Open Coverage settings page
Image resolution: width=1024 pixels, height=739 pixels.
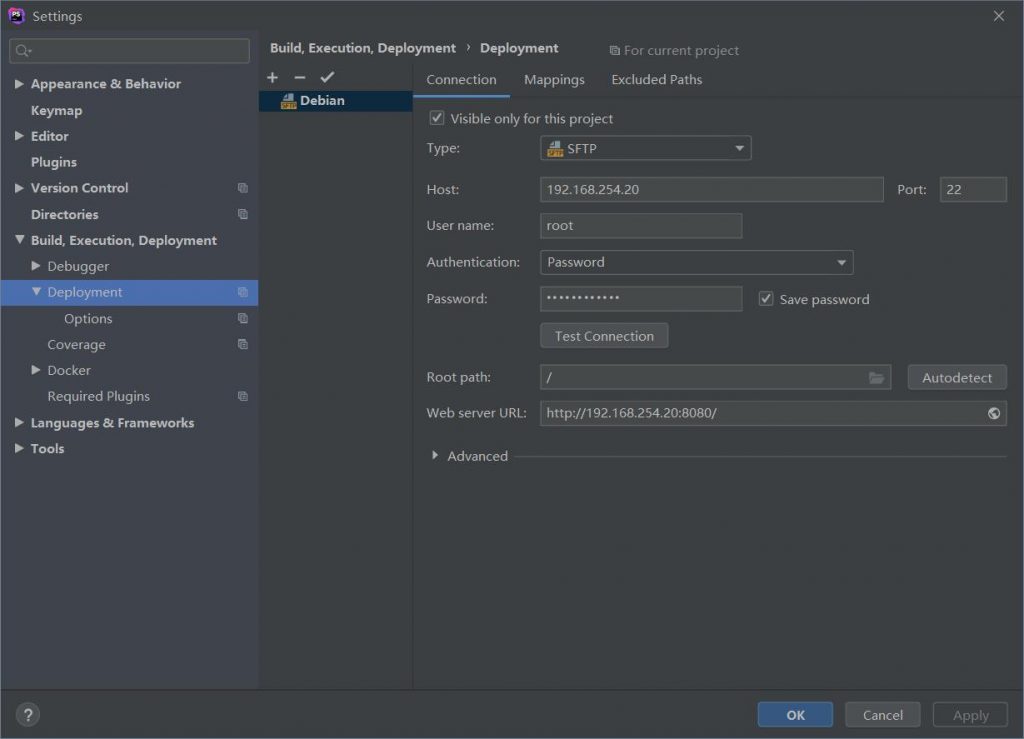pyautogui.click(x=76, y=345)
